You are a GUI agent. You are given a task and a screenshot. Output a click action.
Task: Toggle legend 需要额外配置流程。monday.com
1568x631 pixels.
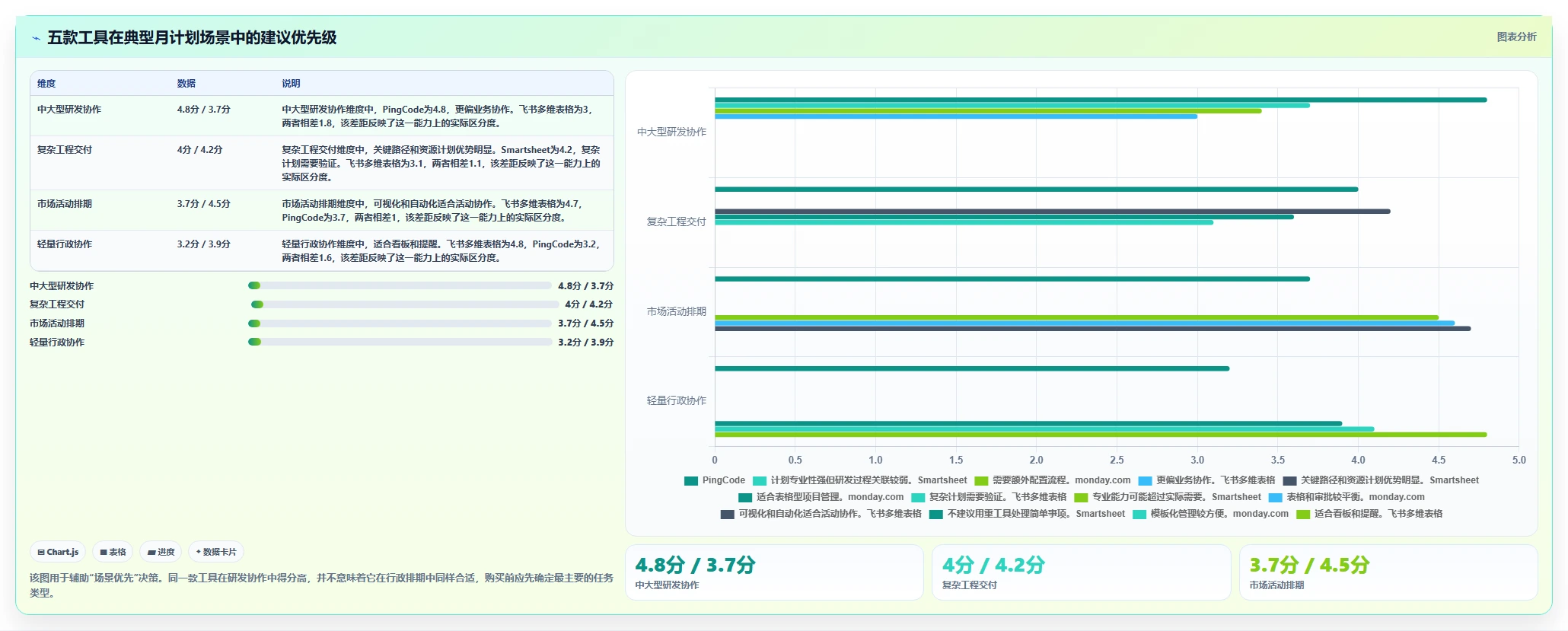[x=1053, y=480]
